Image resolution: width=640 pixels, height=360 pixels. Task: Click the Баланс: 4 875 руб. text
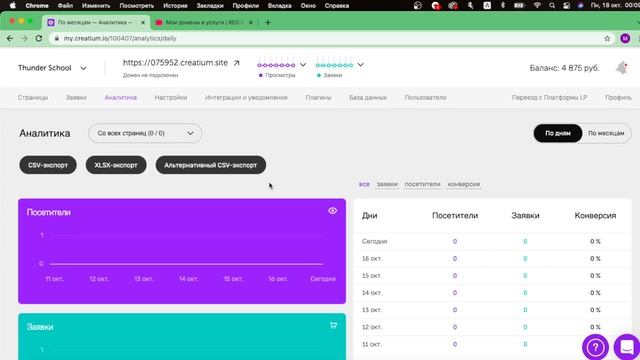click(x=564, y=68)
